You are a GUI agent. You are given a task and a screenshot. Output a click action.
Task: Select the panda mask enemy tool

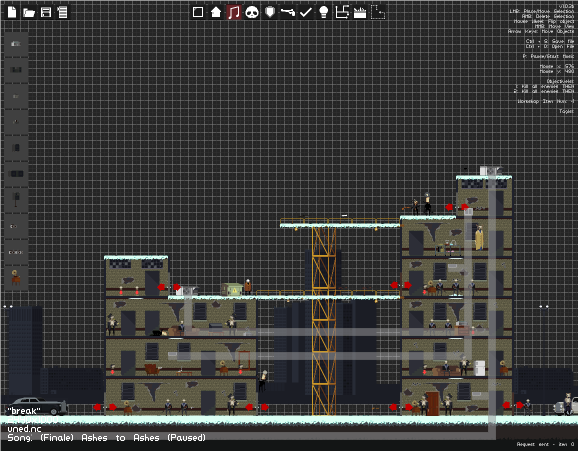[x=252, y=13]
